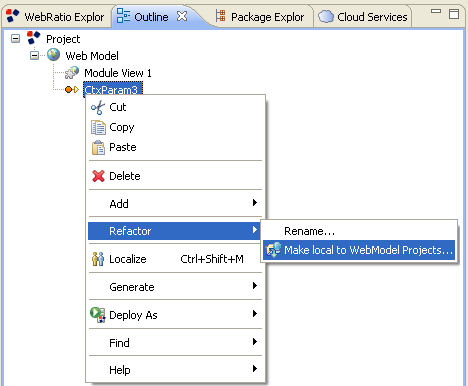The image size is (468, 386).
Task: Expand the Generate submenu arrow
Action: (255, 286)
